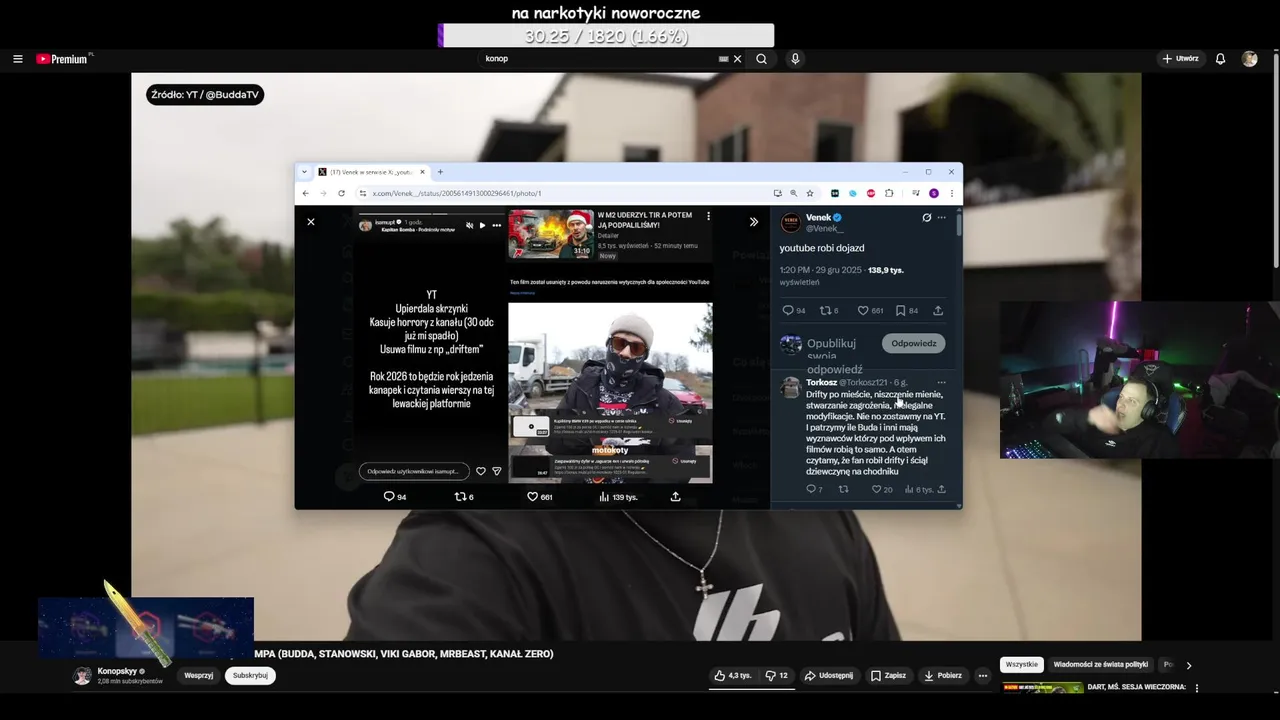The height and width of the screenshot is (720, 1280).
Task: Like Torkosz's reply showing 20 likes
Action: click(x=881, y=489)
